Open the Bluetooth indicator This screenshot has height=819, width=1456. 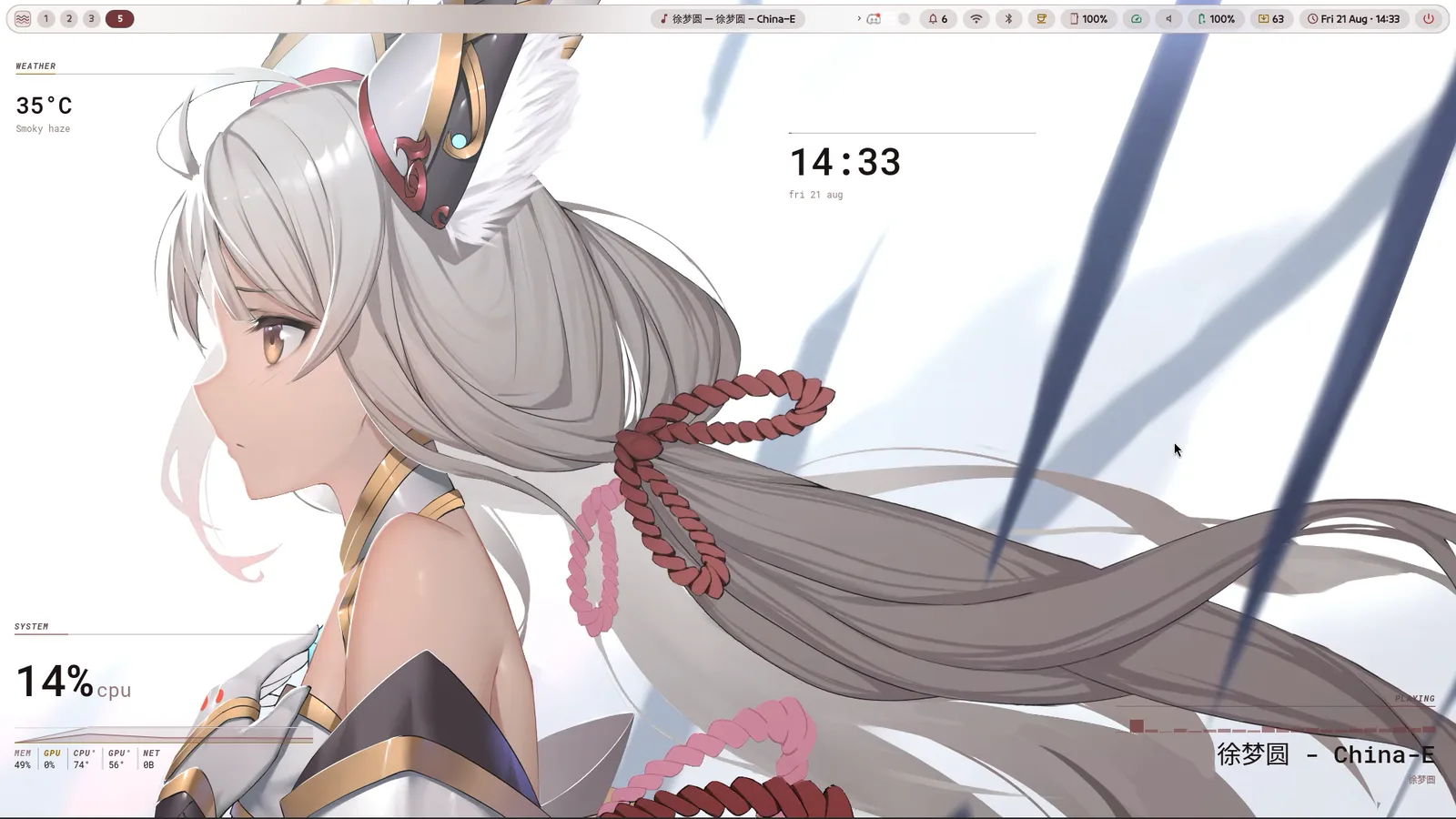pos(1008,18)
